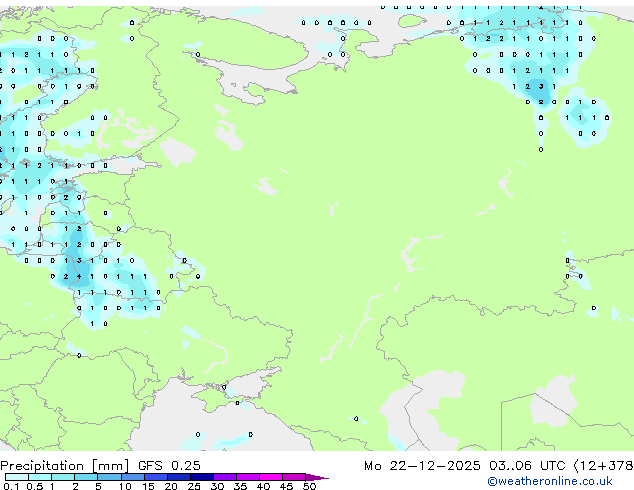Viewport: 634px width, 490px height.
Task: Pick the 2–5 mm legend color swatch
Action: pyautogui.click(x=86, y=477)
